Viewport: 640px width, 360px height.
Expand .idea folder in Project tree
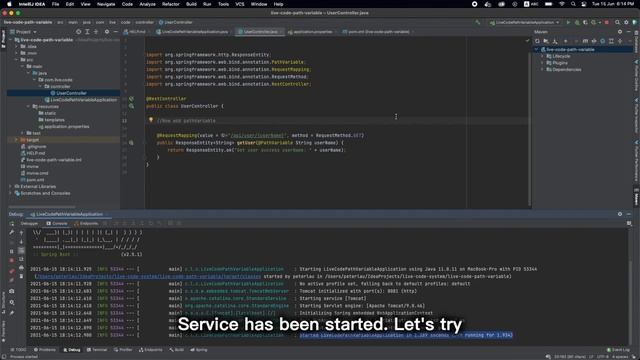tap(17, 47)
